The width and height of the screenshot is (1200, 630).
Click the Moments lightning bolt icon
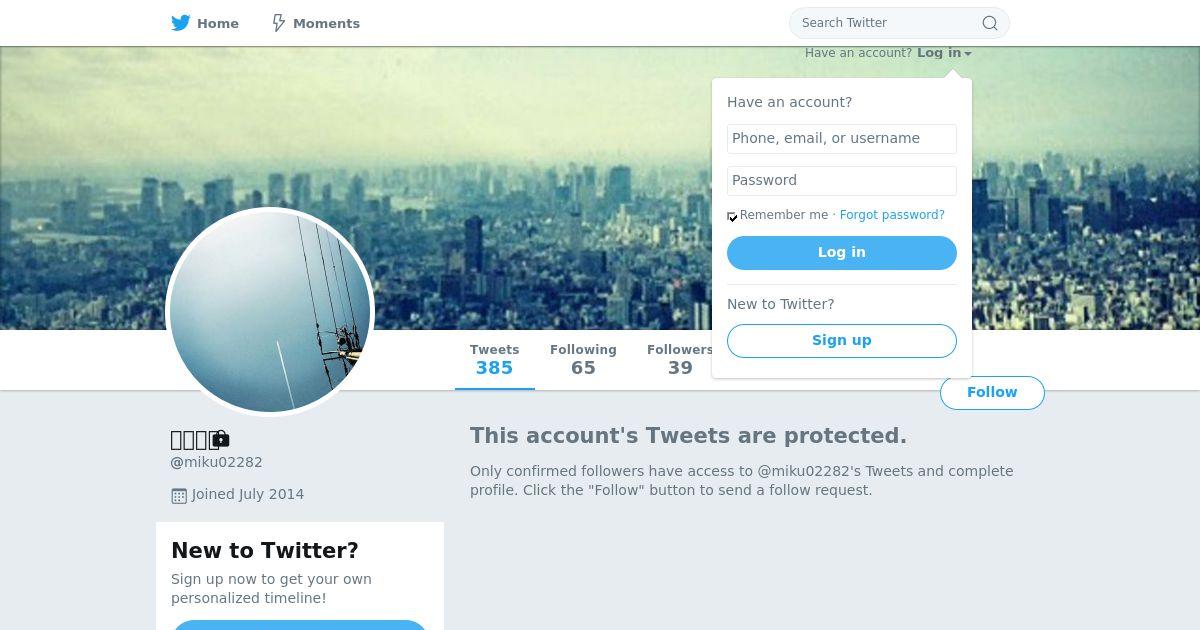[x=279, y=23]
